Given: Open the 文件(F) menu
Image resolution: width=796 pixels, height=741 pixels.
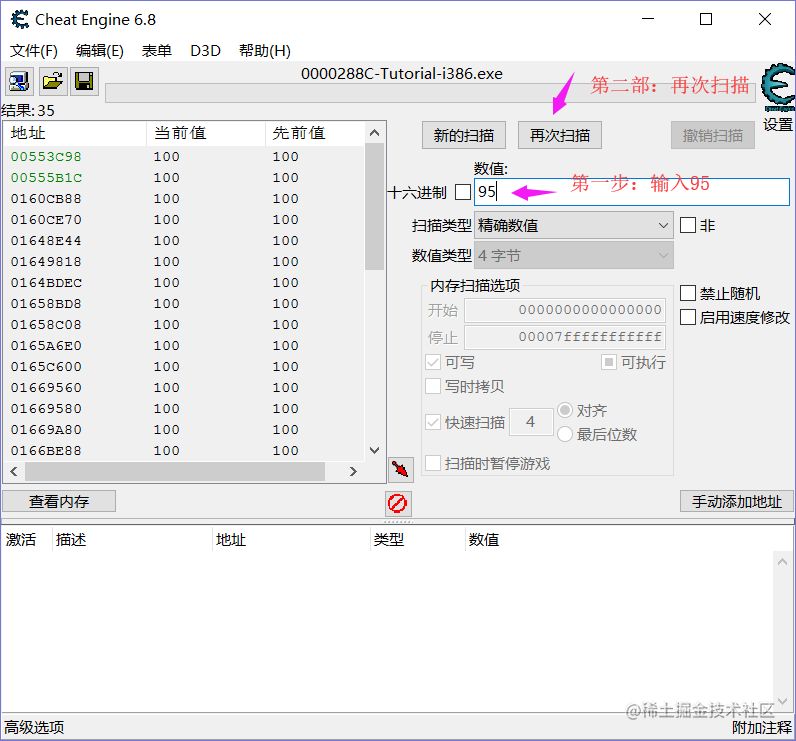Looking at the screenshot, I should click(x=34, y=51).
